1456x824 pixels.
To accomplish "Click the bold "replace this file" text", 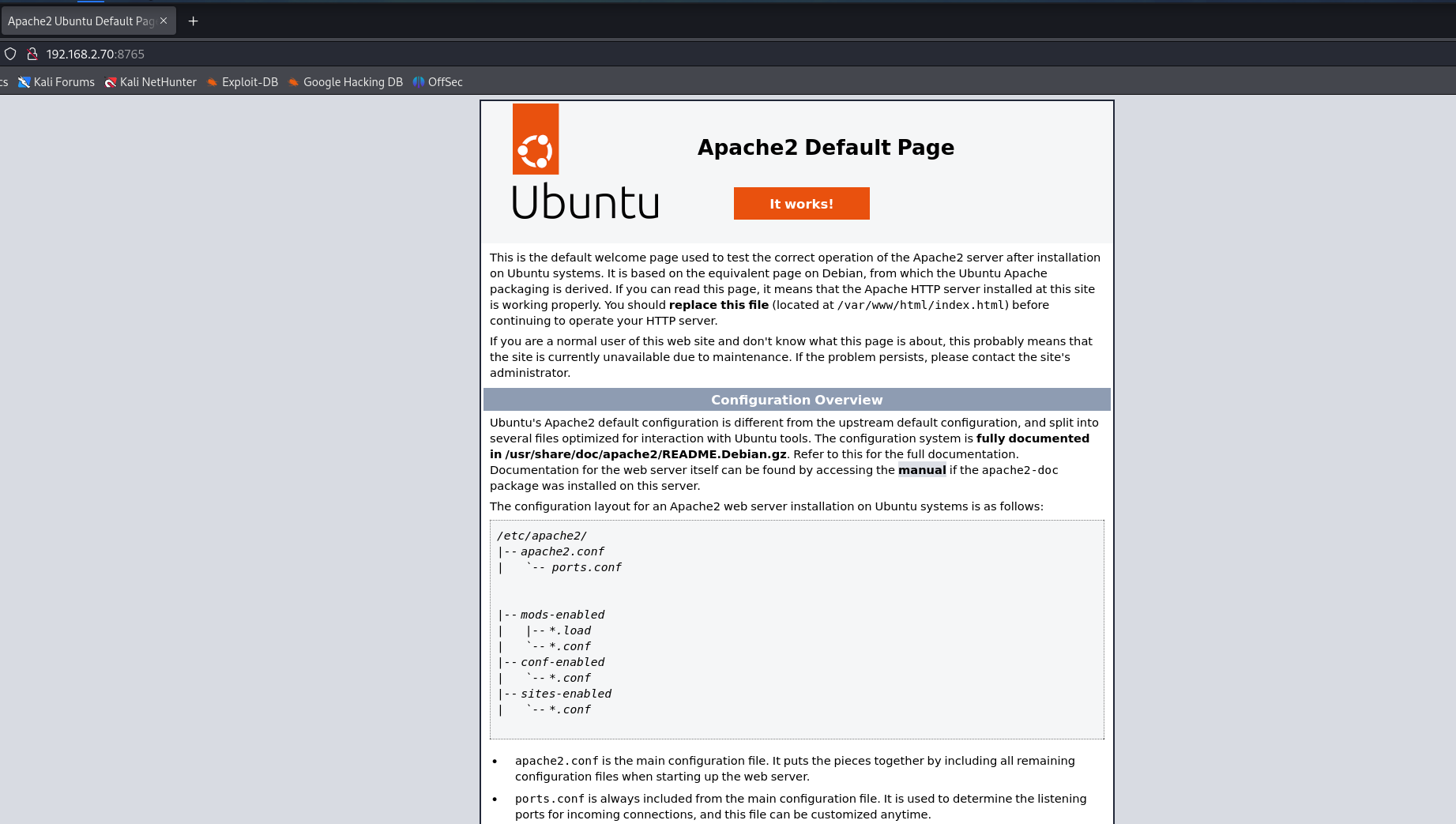I will click(718, 305).
